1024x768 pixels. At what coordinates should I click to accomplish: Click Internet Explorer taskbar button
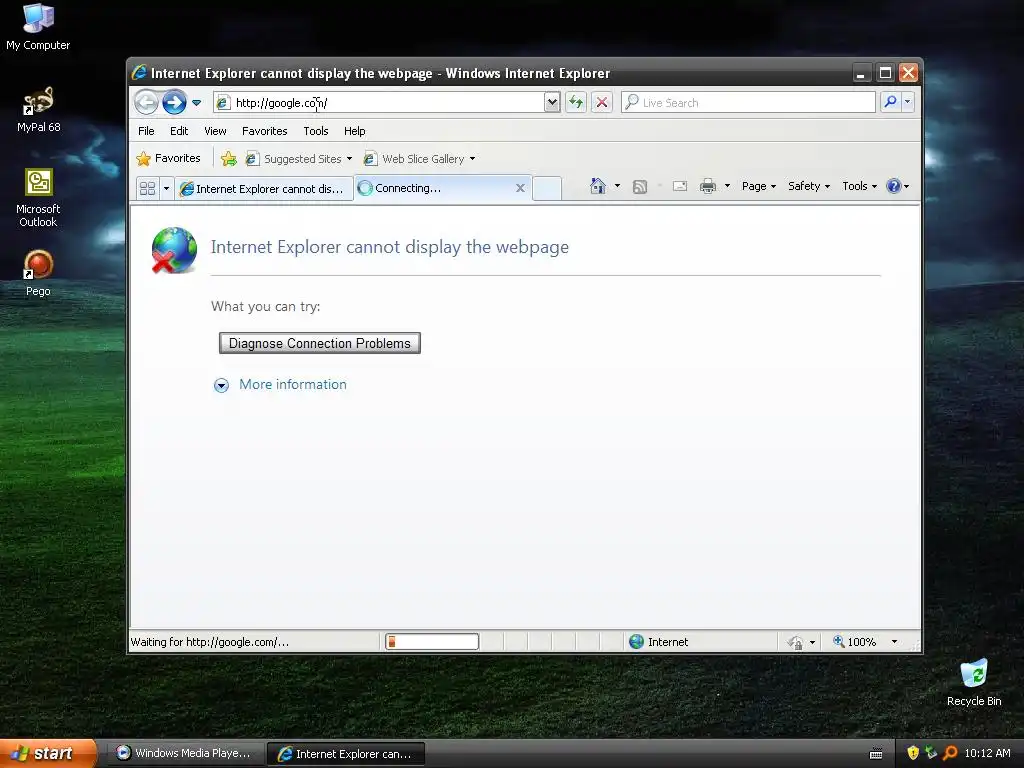[346, 754]
